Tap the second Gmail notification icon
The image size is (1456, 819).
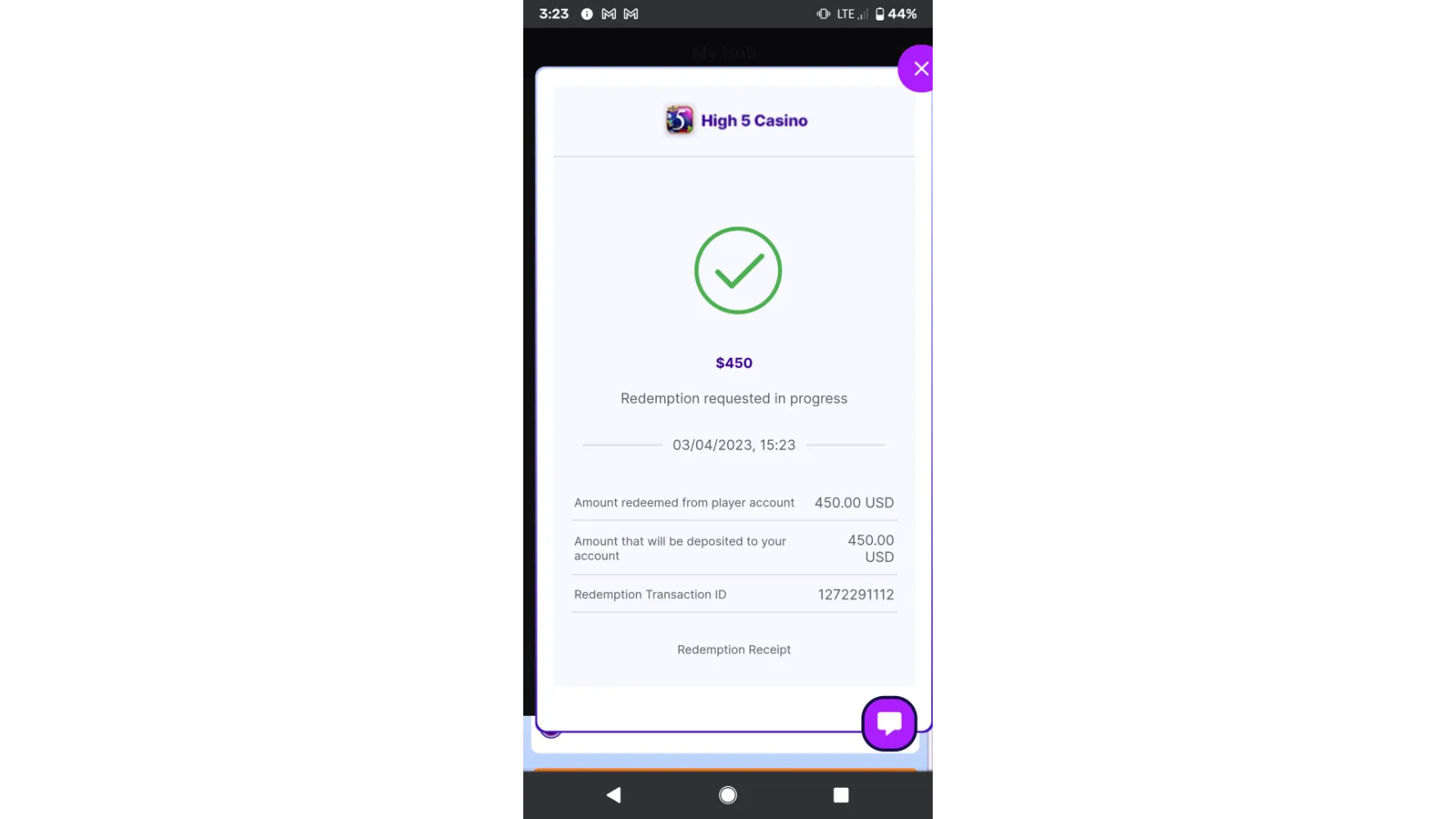tap(631, 14)
